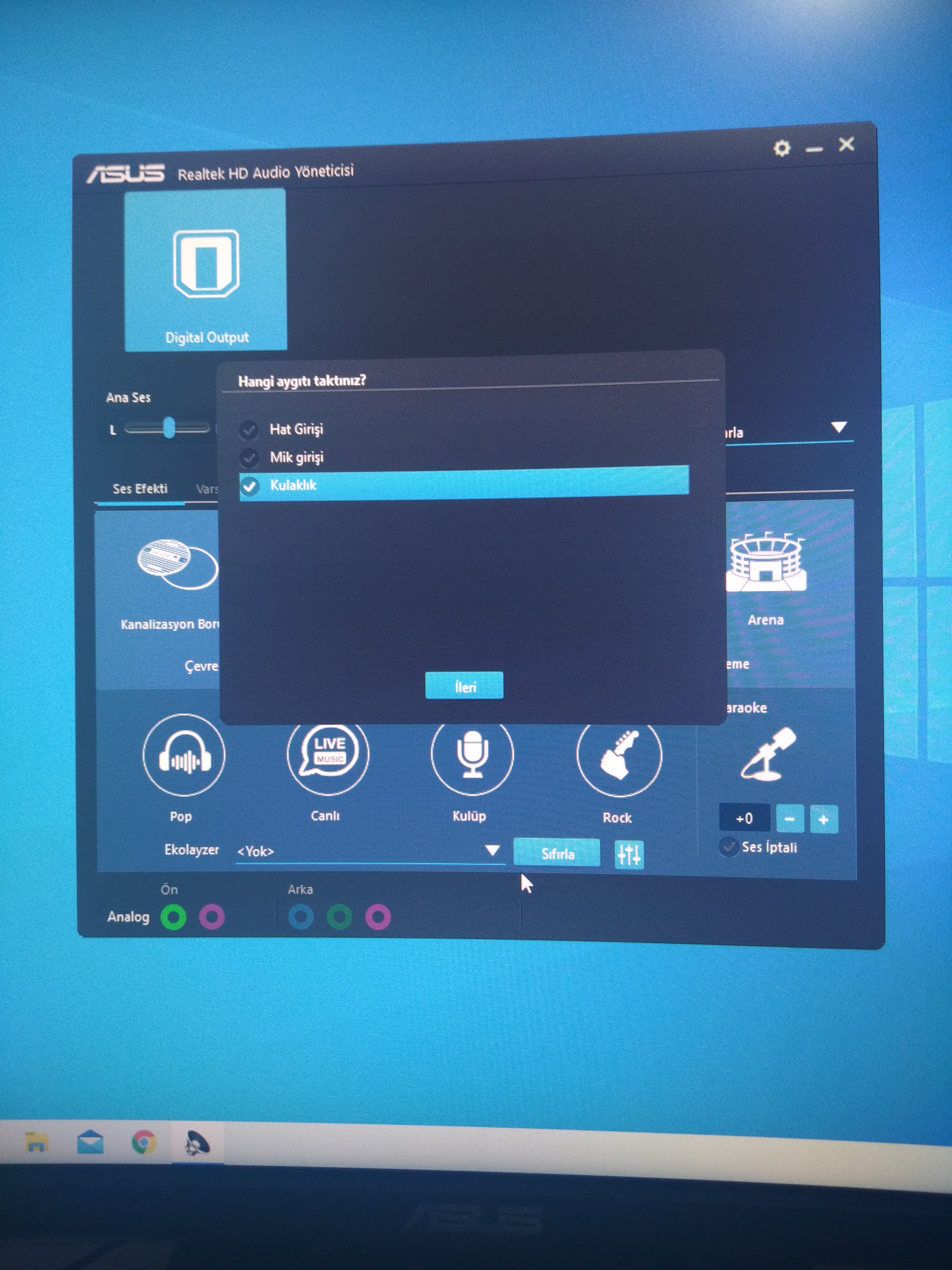Select the Pop equalizer preset icon
Viewport: 952px width, 1270px height.
184,756
